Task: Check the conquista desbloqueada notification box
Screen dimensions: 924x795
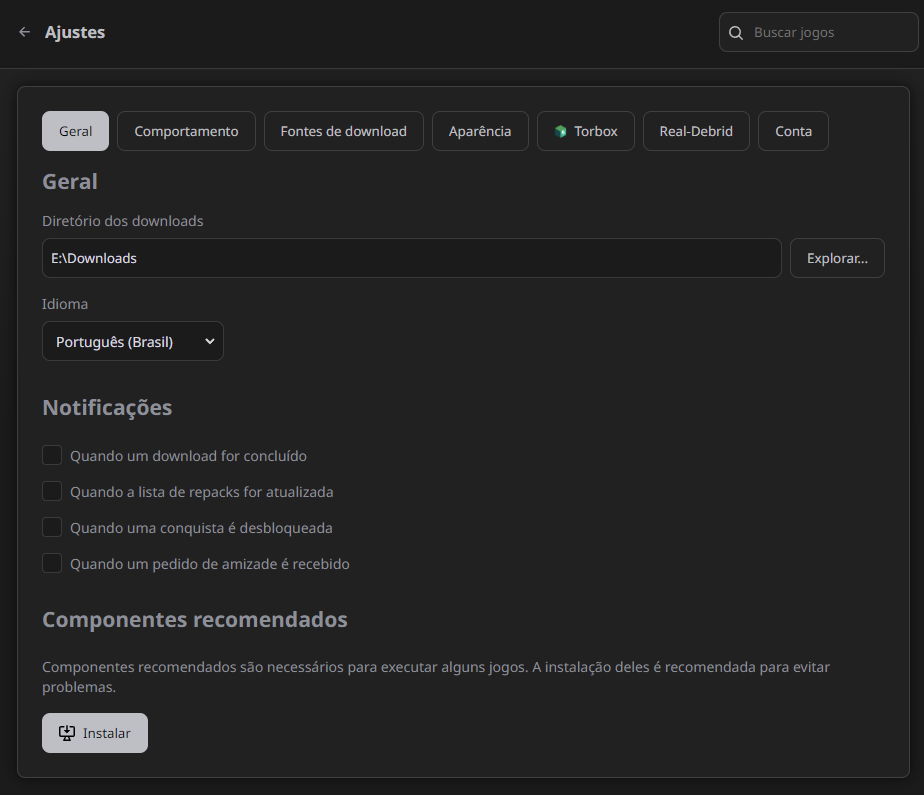Action: point(52,527)
